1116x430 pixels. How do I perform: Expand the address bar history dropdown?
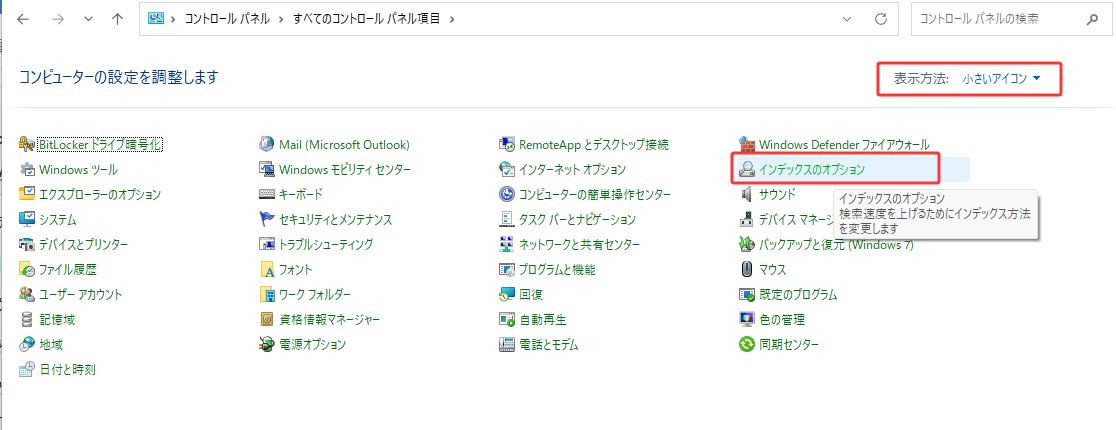tap(846, 19)
